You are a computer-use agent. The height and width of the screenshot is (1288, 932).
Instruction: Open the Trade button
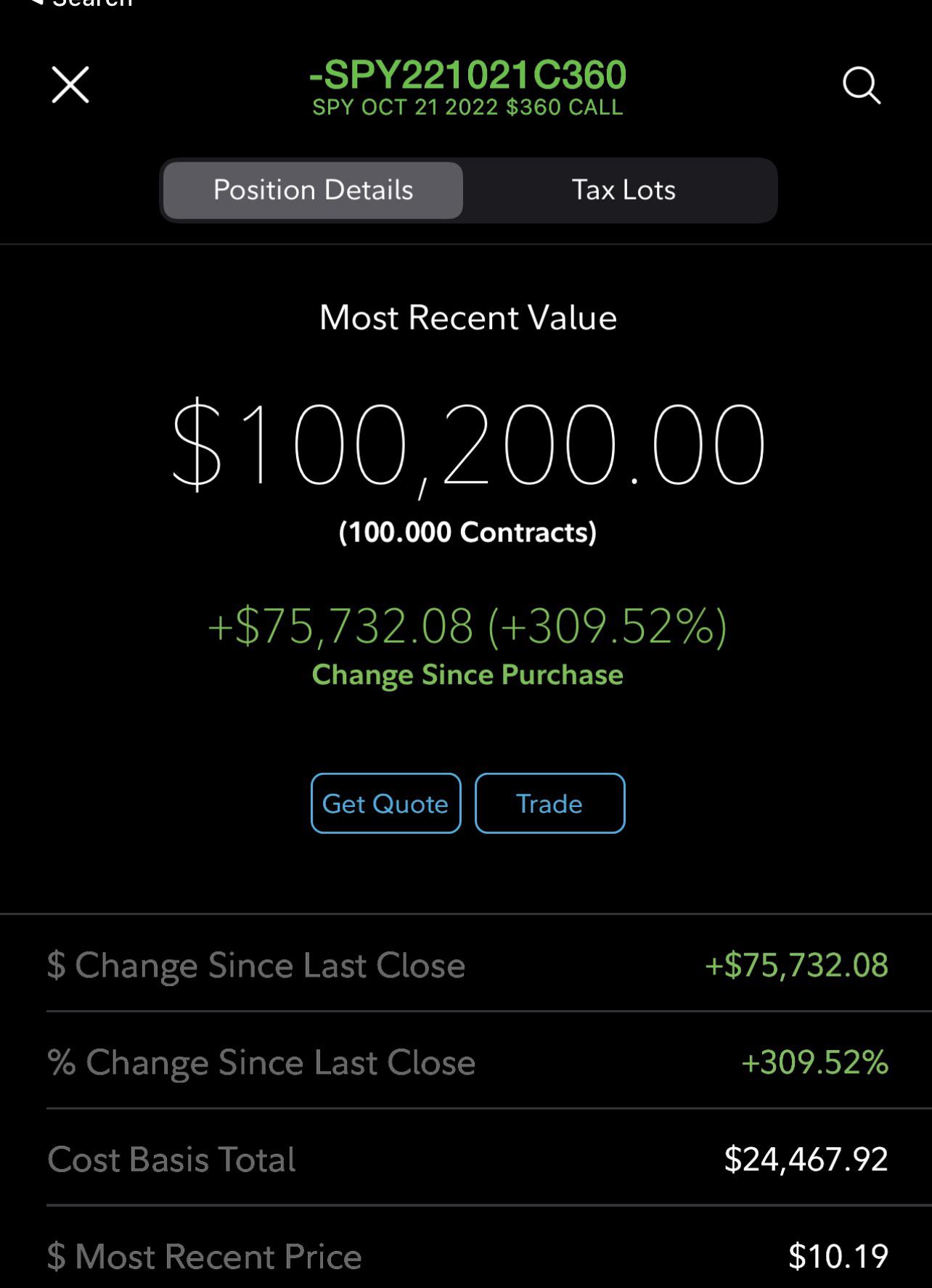click(x=549, y=803)
